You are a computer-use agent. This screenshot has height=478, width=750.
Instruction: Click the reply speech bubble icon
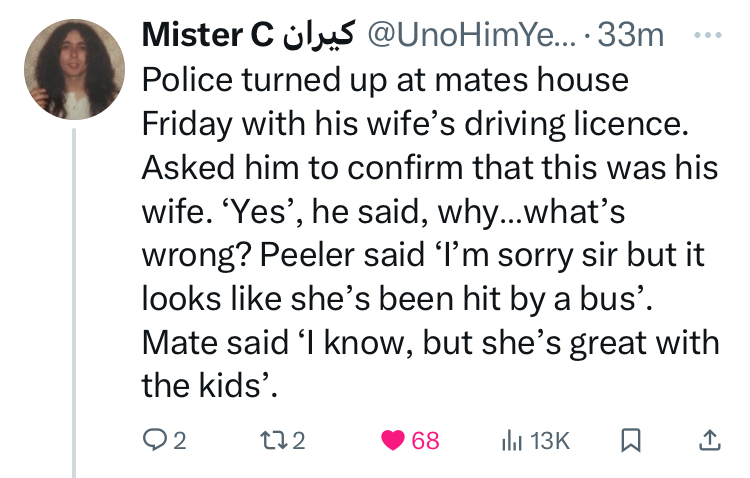click(x=155, y=440)
